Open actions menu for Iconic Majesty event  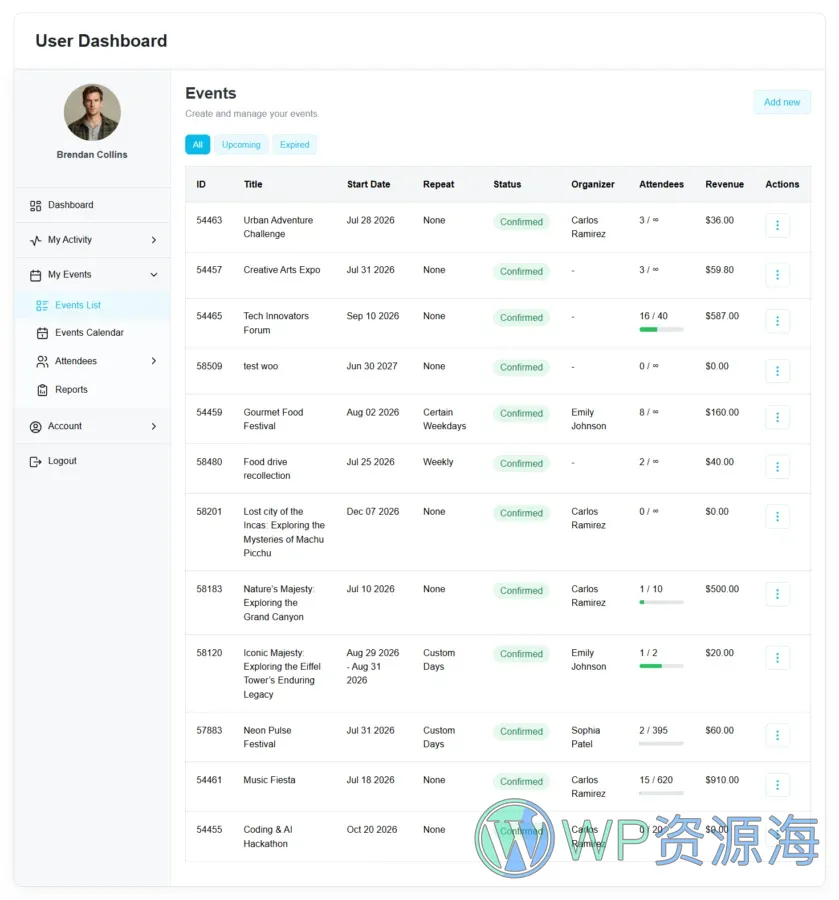[777, 658]
